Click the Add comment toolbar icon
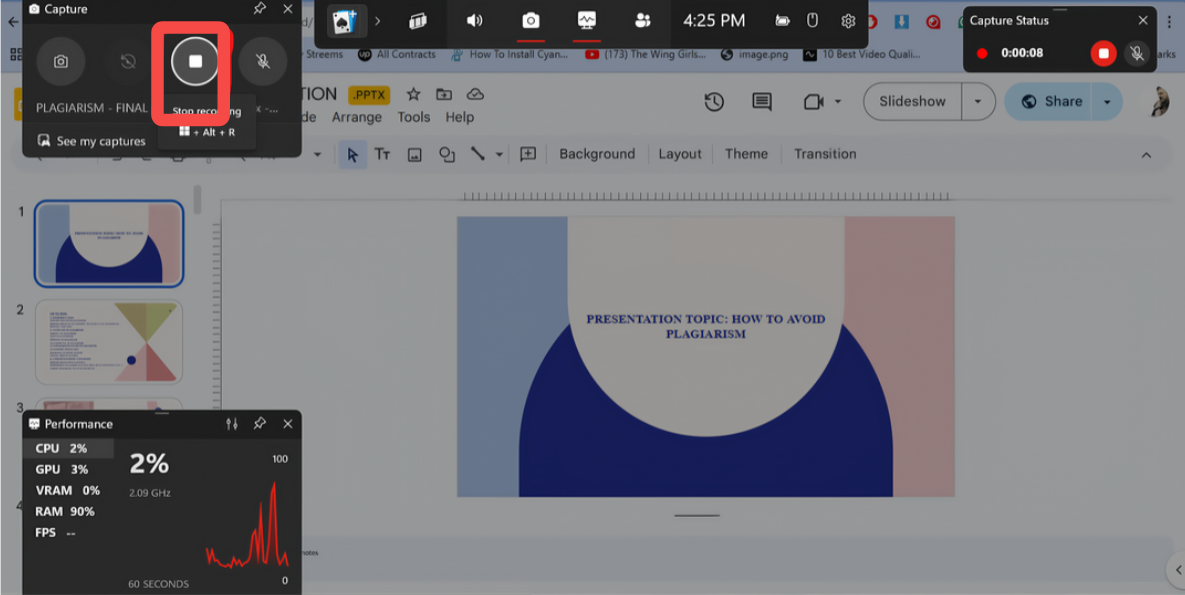This screenshot has width=1185, height=595. (x=528, y=154)
